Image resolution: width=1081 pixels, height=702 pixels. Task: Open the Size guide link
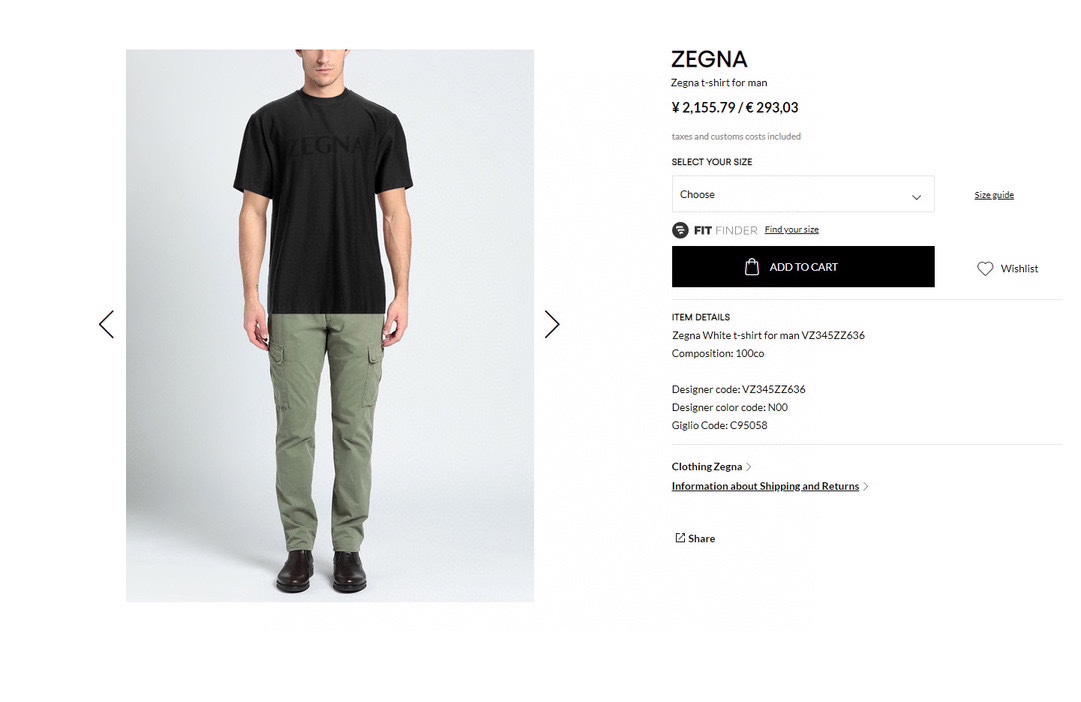[993, 195]
